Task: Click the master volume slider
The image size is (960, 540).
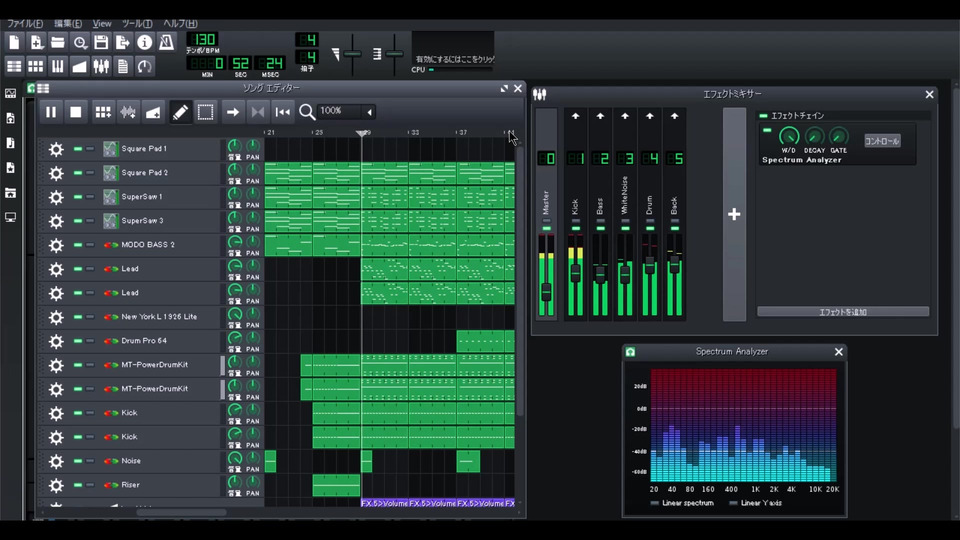Action: pos(352,54)
